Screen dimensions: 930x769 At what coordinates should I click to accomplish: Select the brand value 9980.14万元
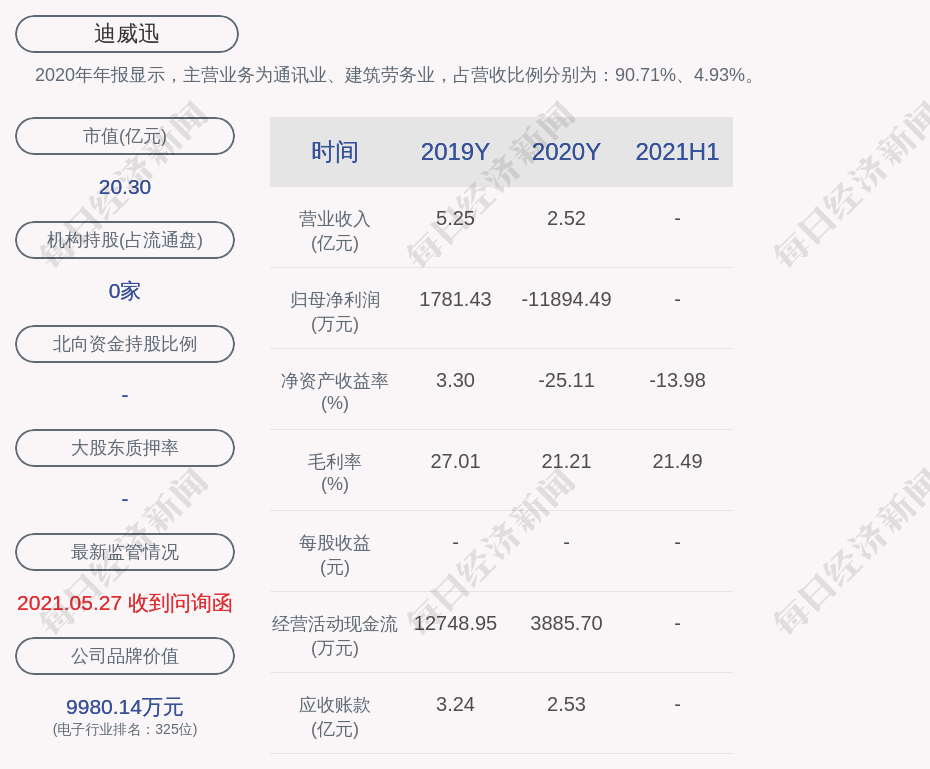(x=125, y=707)
